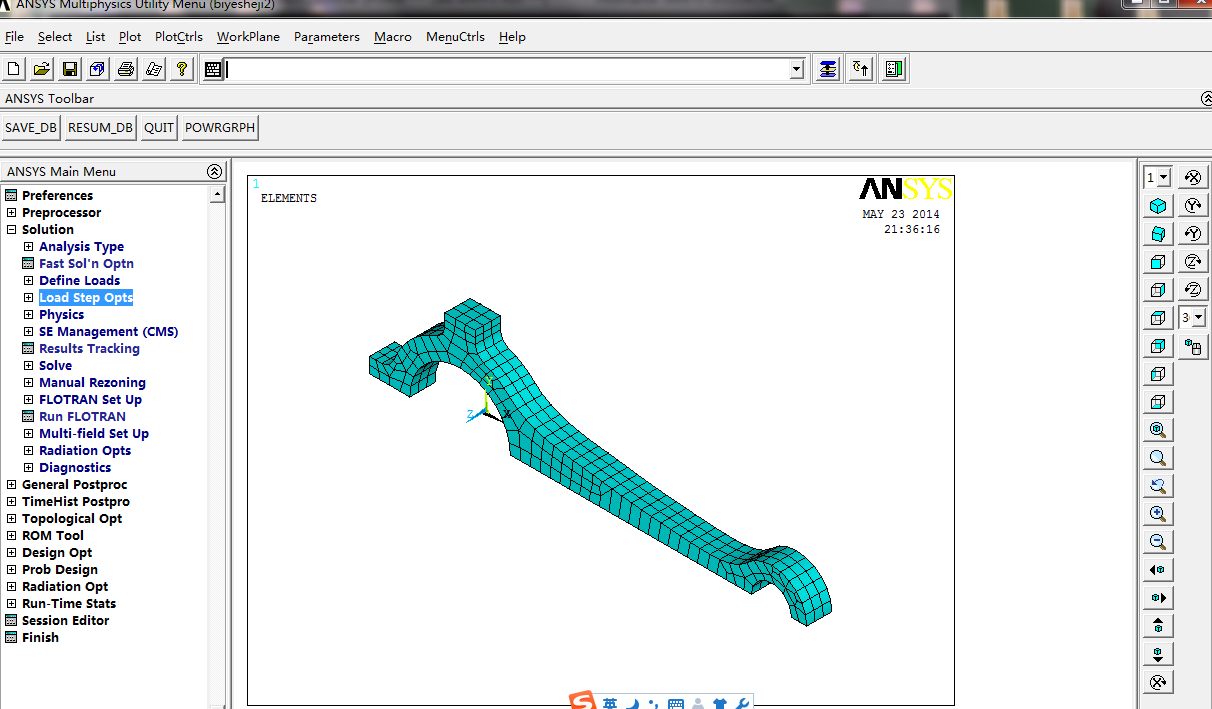Open the command input history dropdown arrow
1212x709 pixels.
pos(797,69)
